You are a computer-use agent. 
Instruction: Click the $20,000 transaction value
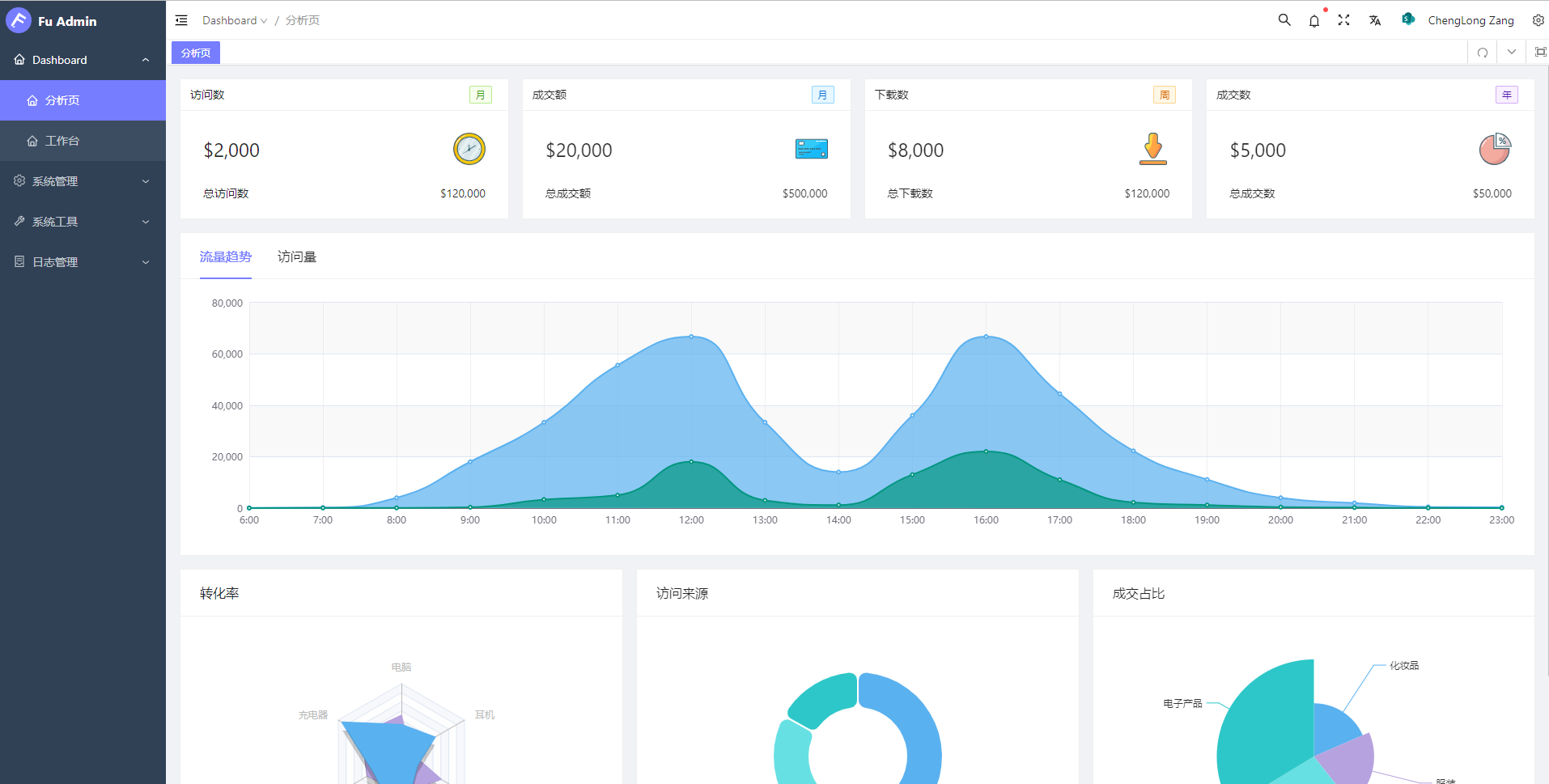click(x=579, y=150)
